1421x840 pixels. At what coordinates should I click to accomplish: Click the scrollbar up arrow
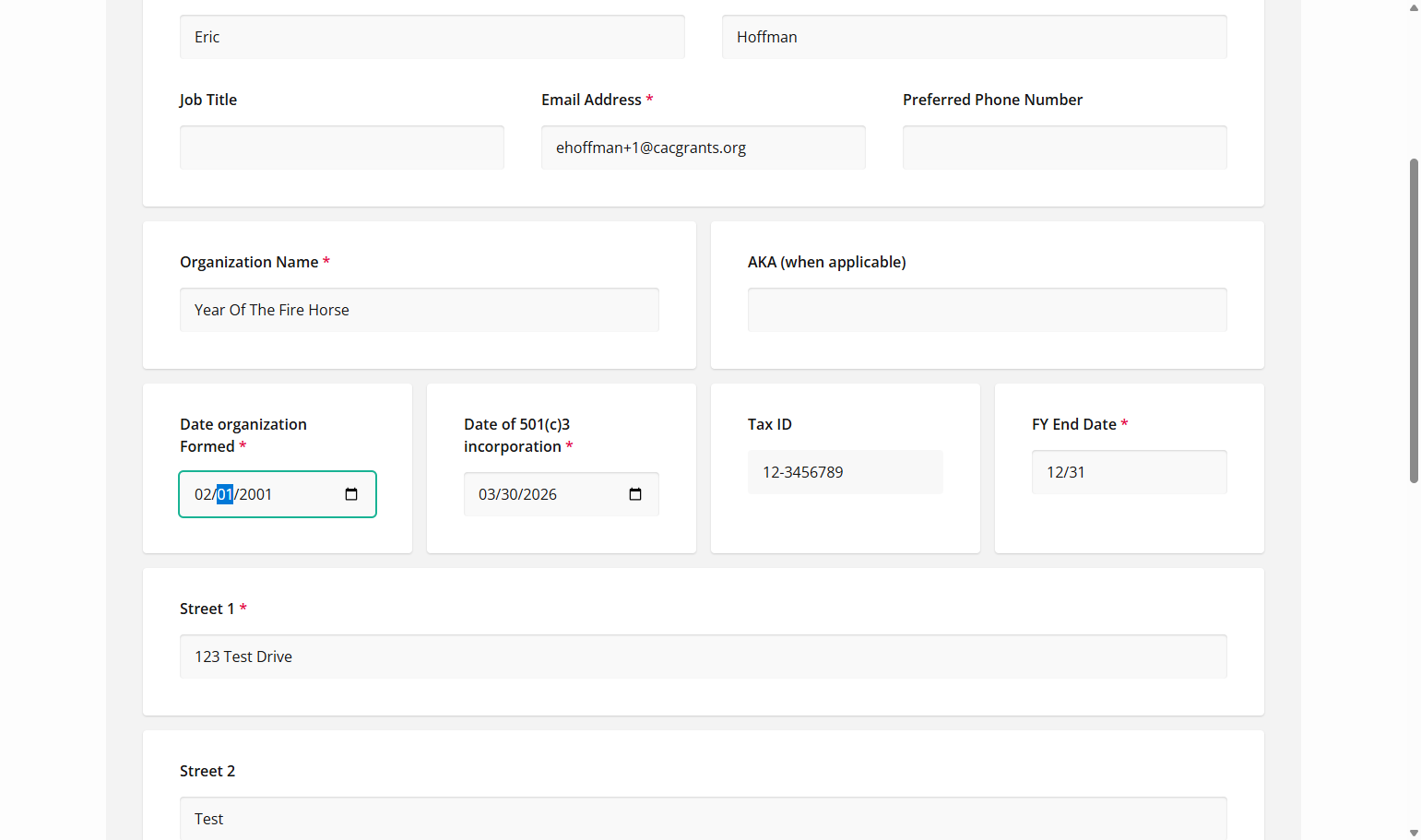(1414, 7)
